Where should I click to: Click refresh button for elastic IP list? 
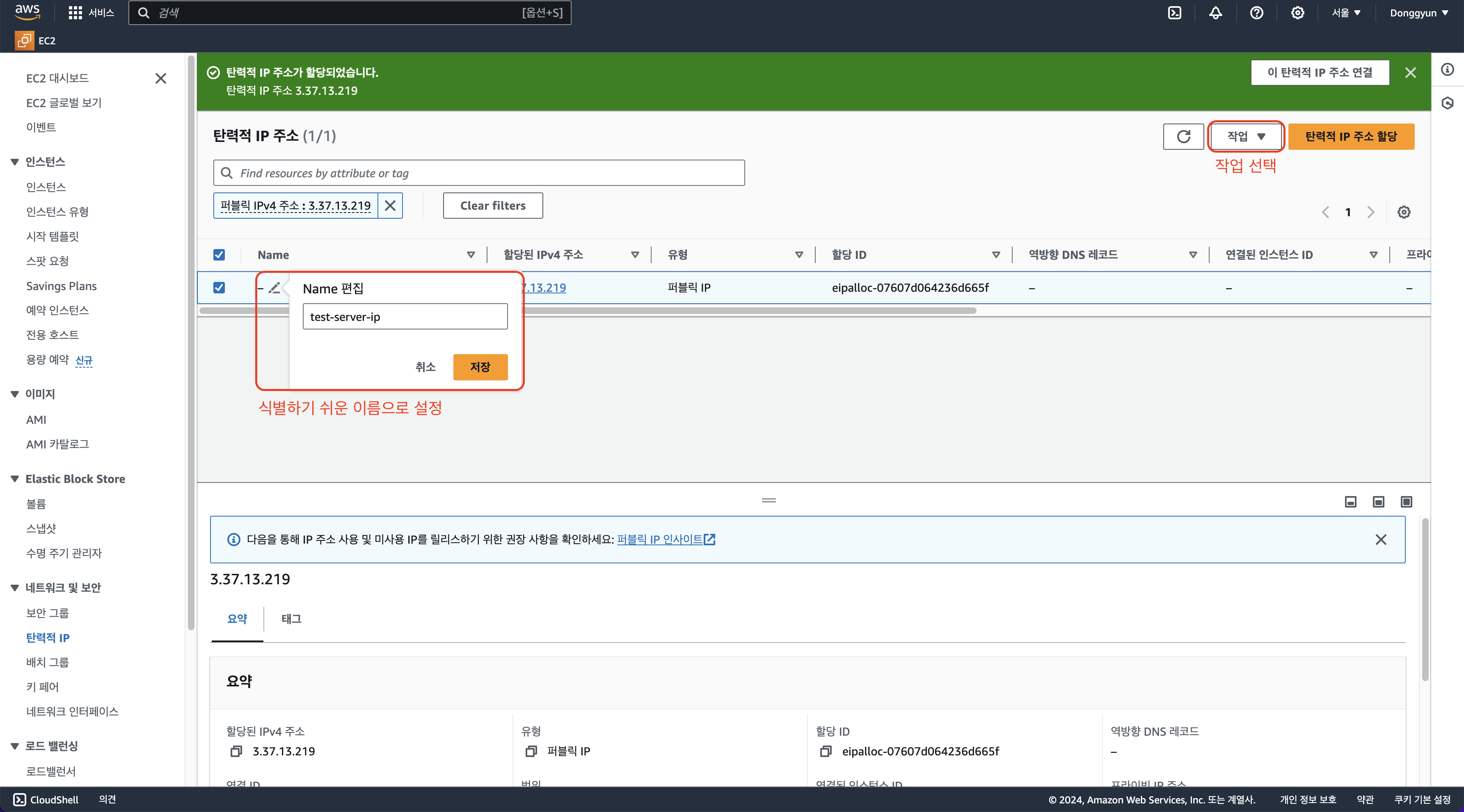click(x=1183, y=136)
